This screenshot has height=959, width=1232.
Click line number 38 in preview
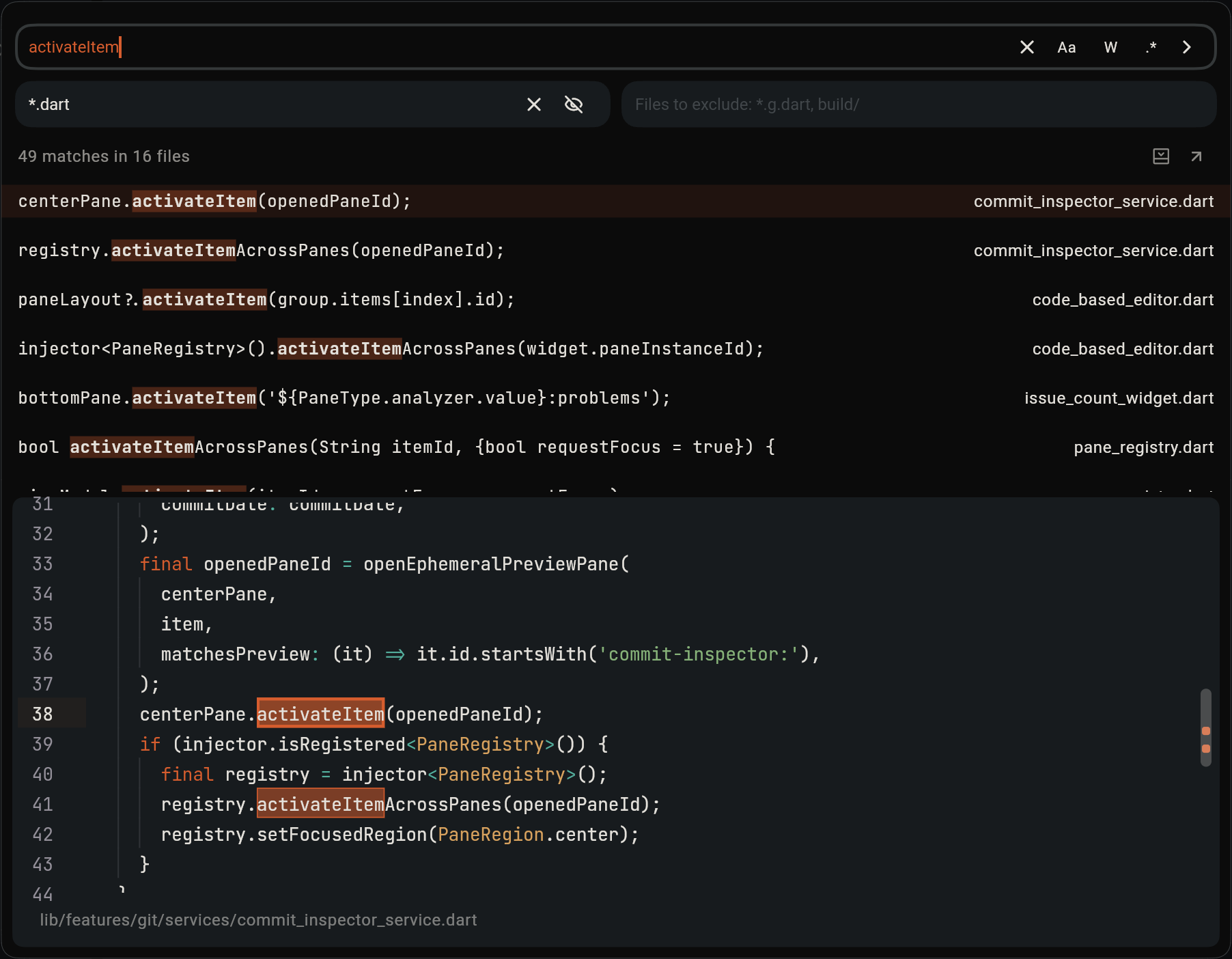[x=42, y=714]
